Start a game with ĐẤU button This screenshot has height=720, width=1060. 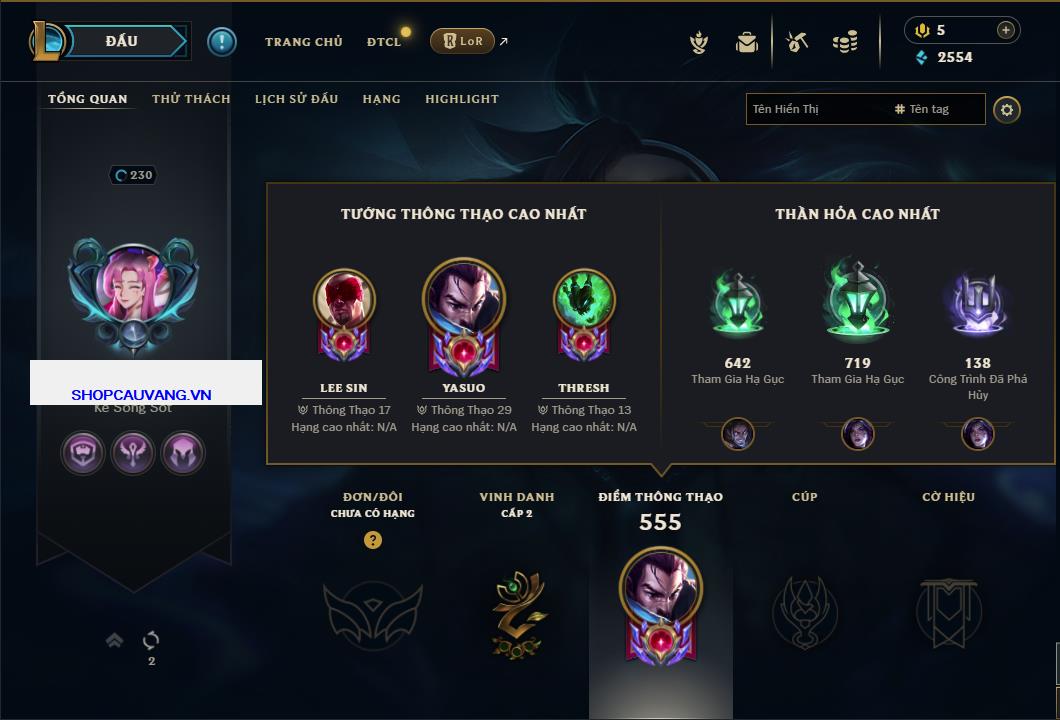point(127,41)
